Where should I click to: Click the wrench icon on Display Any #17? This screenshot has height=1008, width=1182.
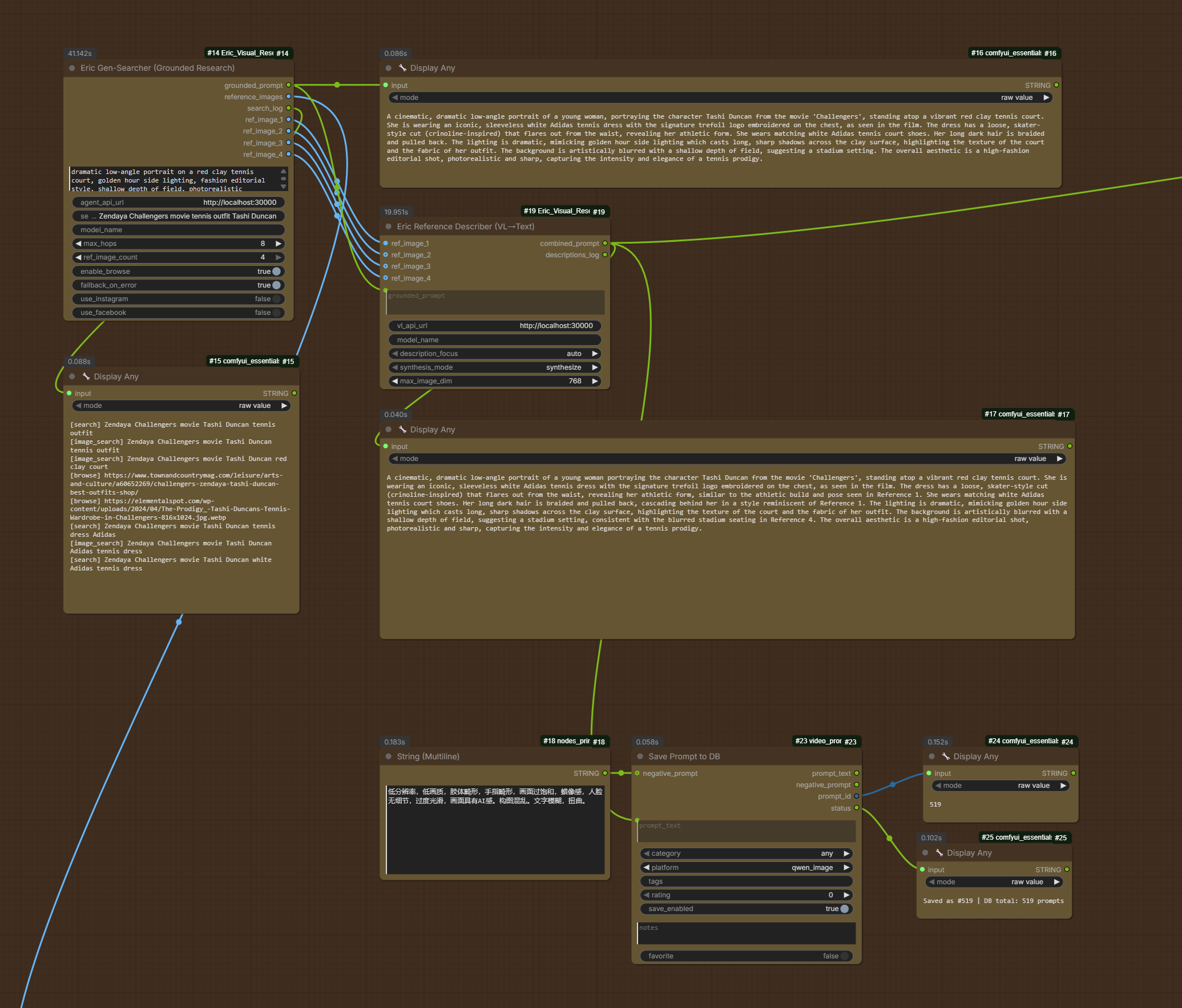[x=402, y=430]
